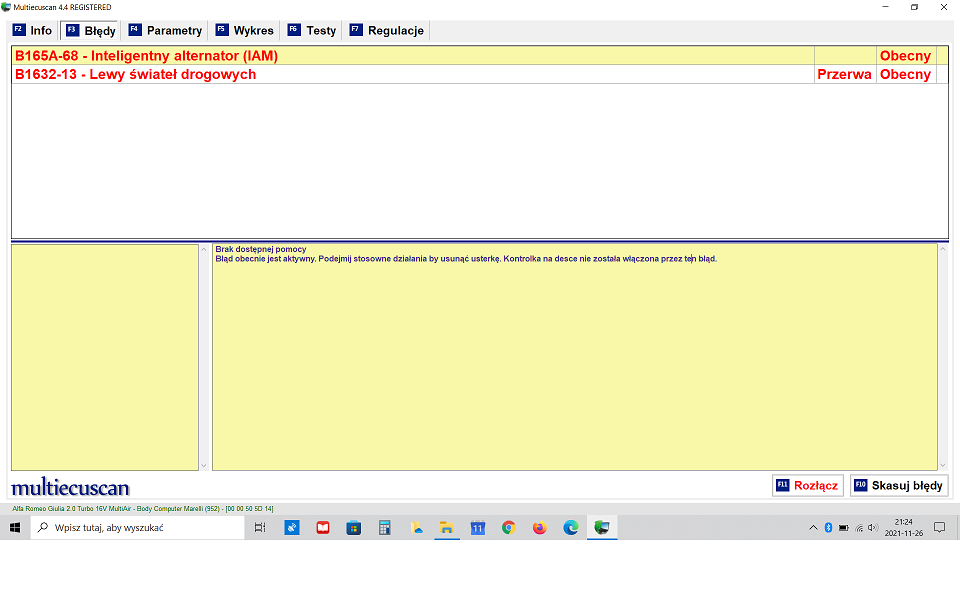This screenshot has width=960, height=600.
Task: Open the Calendar app taskbar icon
Action: pos(478,528)
